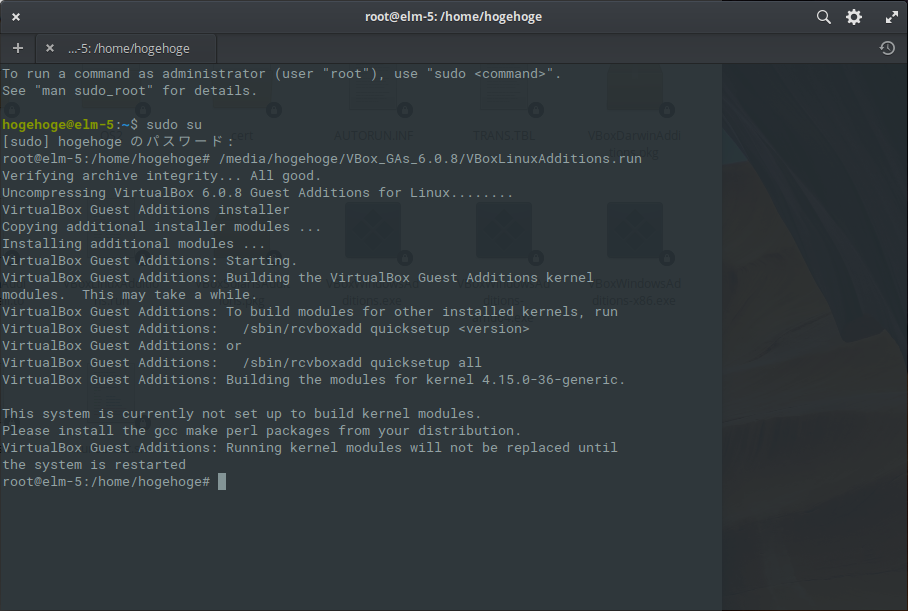
Task: Click the window title 'root@elm-5: /home/hogehoge'
Action: click(453, 17)
